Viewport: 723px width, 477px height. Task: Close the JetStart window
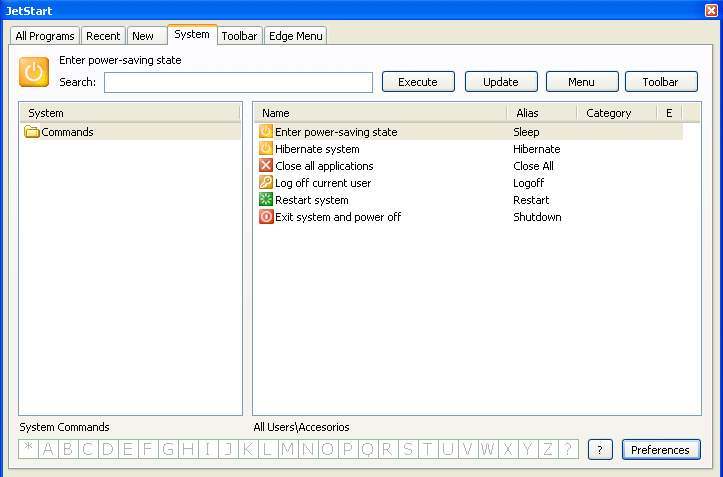tap(711, 10)
